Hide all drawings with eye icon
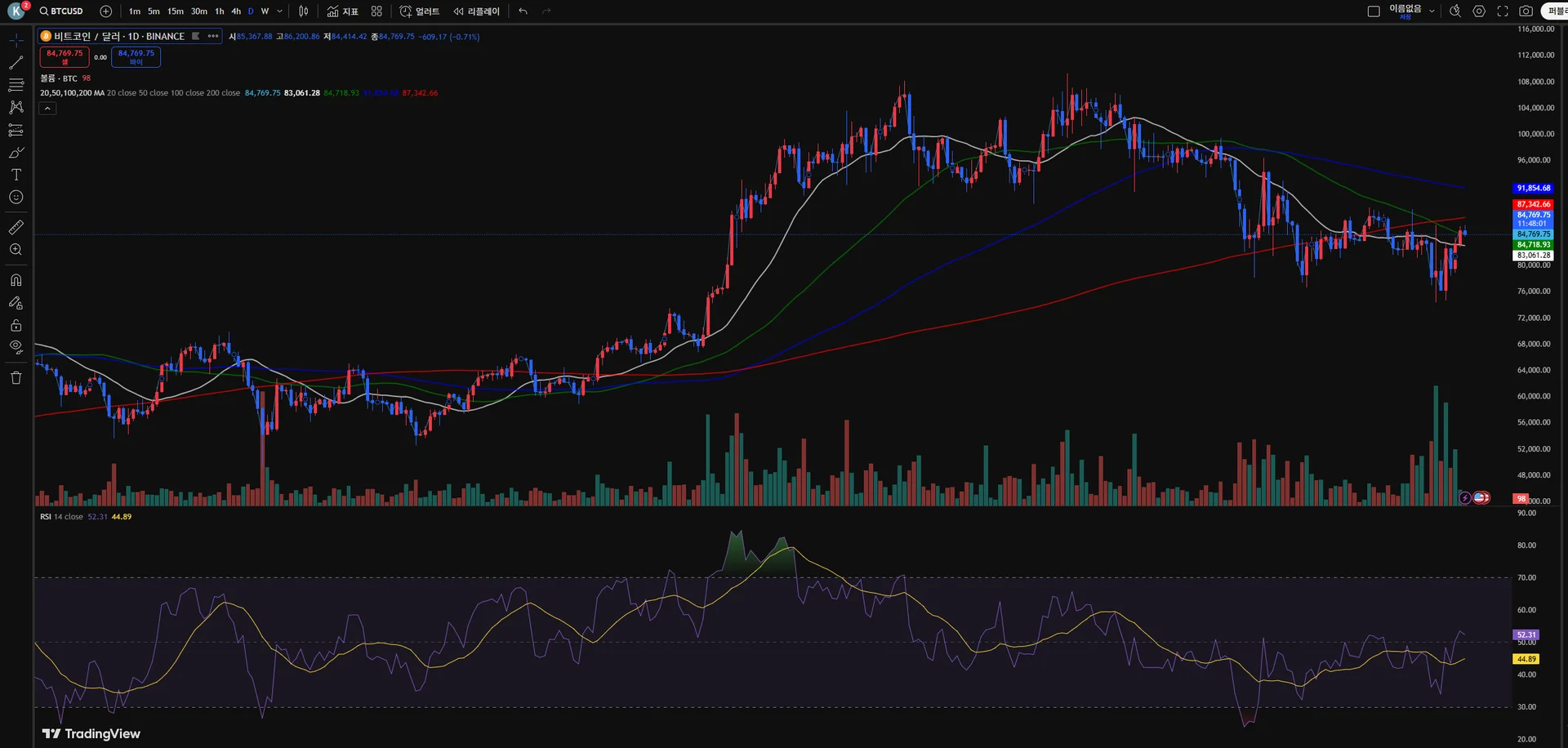The image size is (1568, 748). coord(16,347)
